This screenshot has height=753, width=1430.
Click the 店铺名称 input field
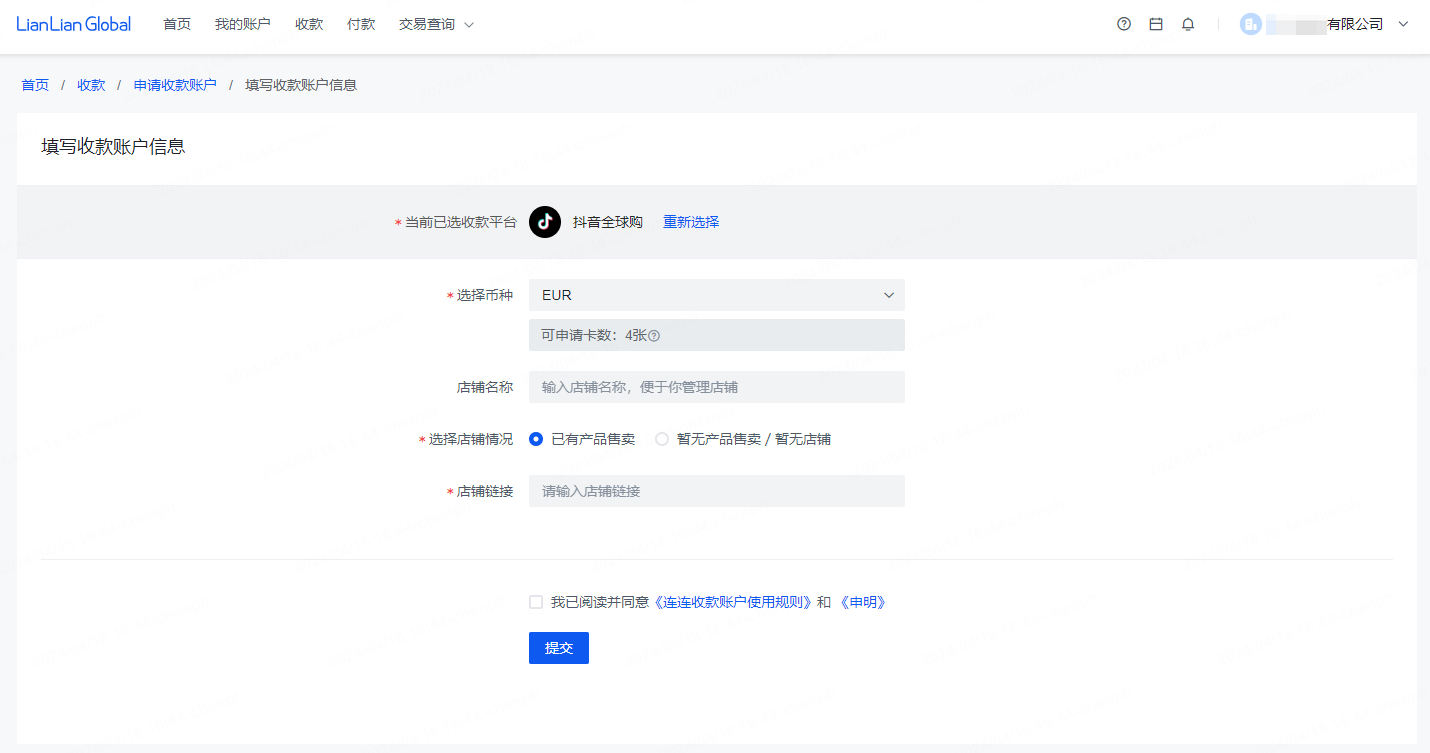coord(717,387)
